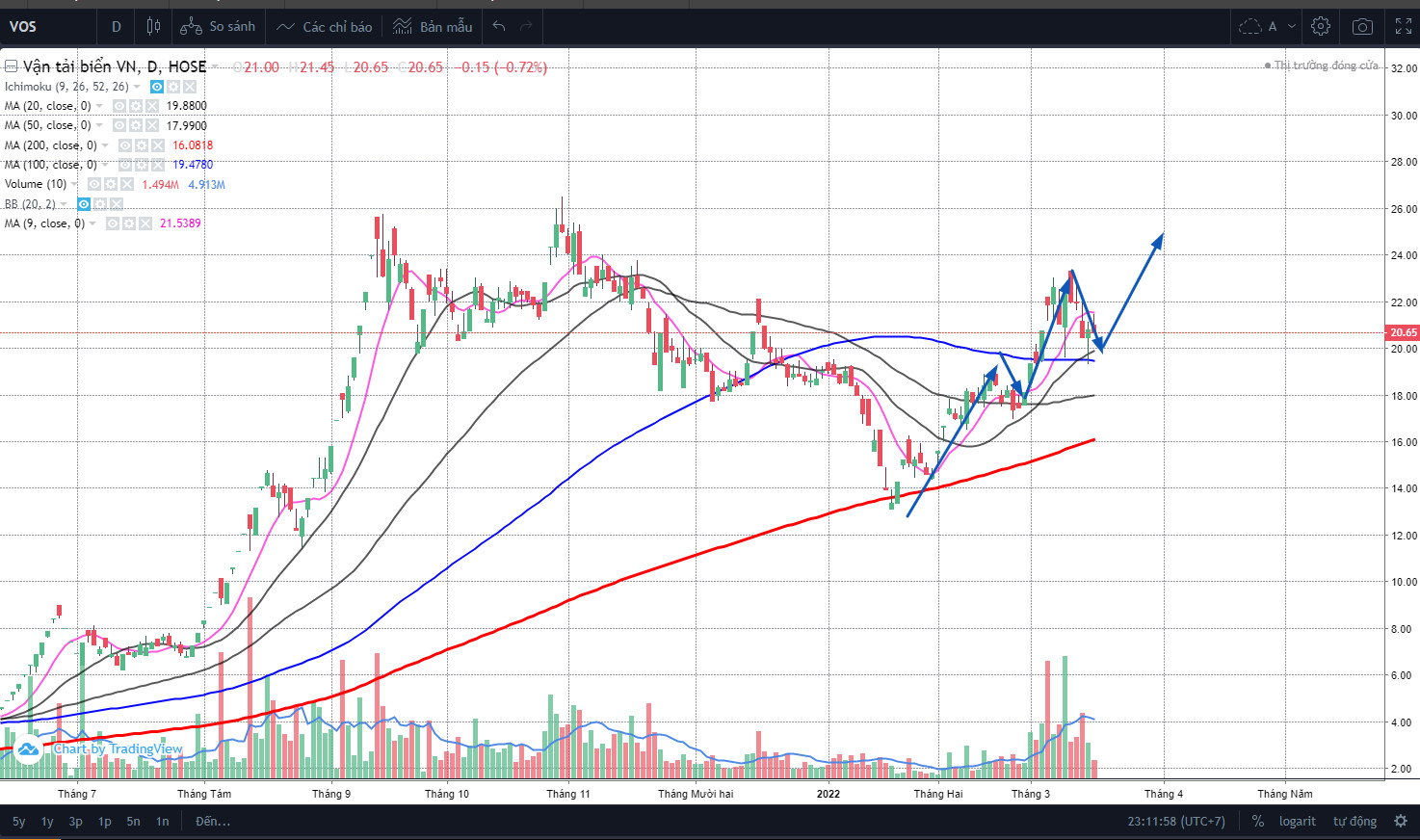1420x840 pixels.
Task: Toggle percent scale with % button
Action: click(1258, 822)
